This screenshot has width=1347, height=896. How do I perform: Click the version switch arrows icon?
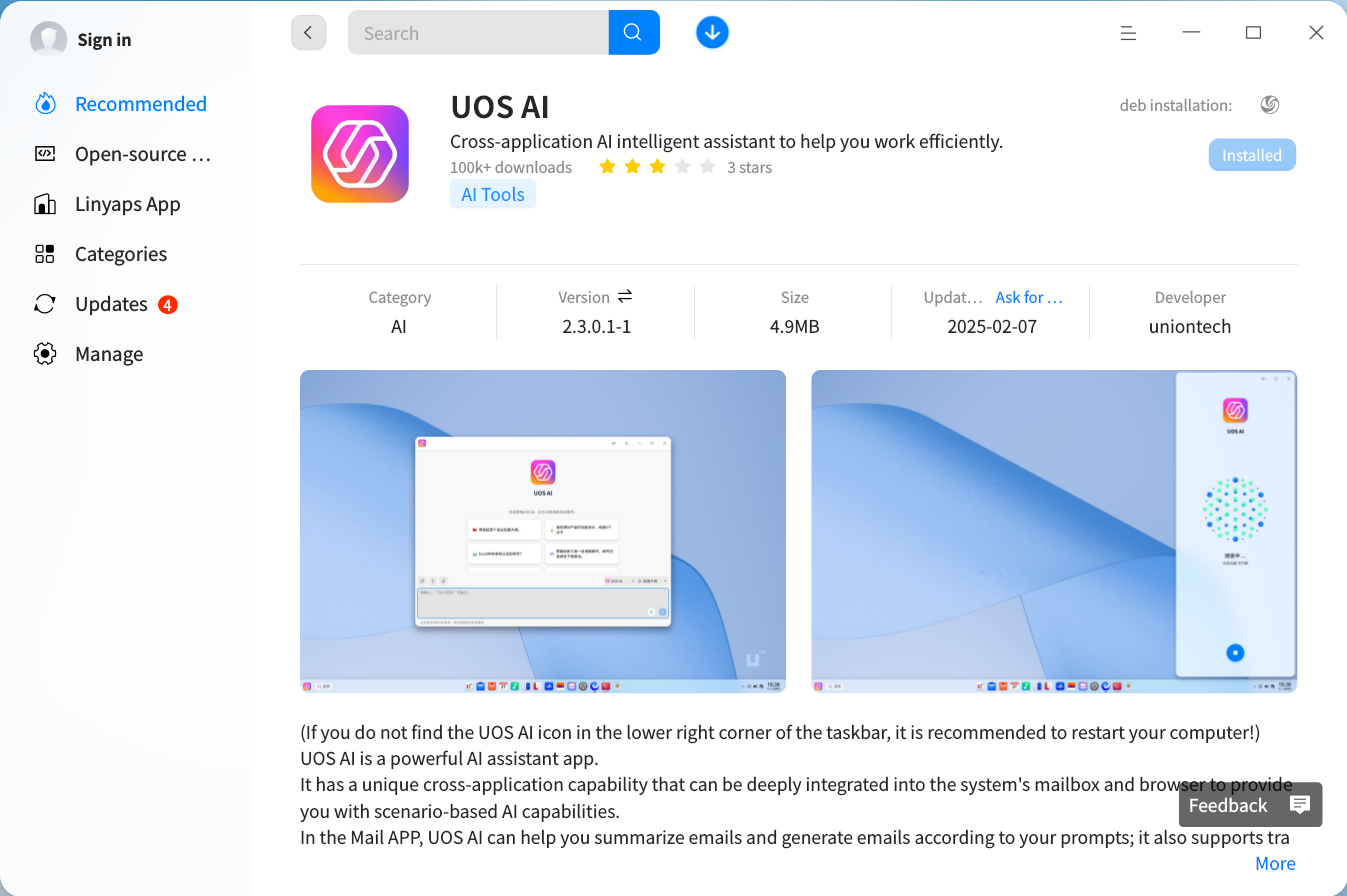[625, 297]
